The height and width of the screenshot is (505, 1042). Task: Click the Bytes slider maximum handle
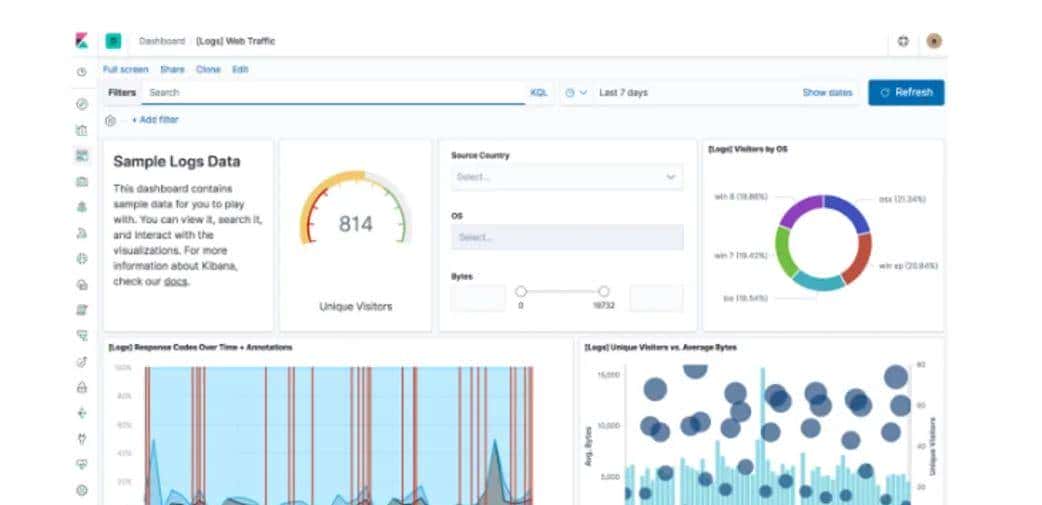tap(603, 291)
